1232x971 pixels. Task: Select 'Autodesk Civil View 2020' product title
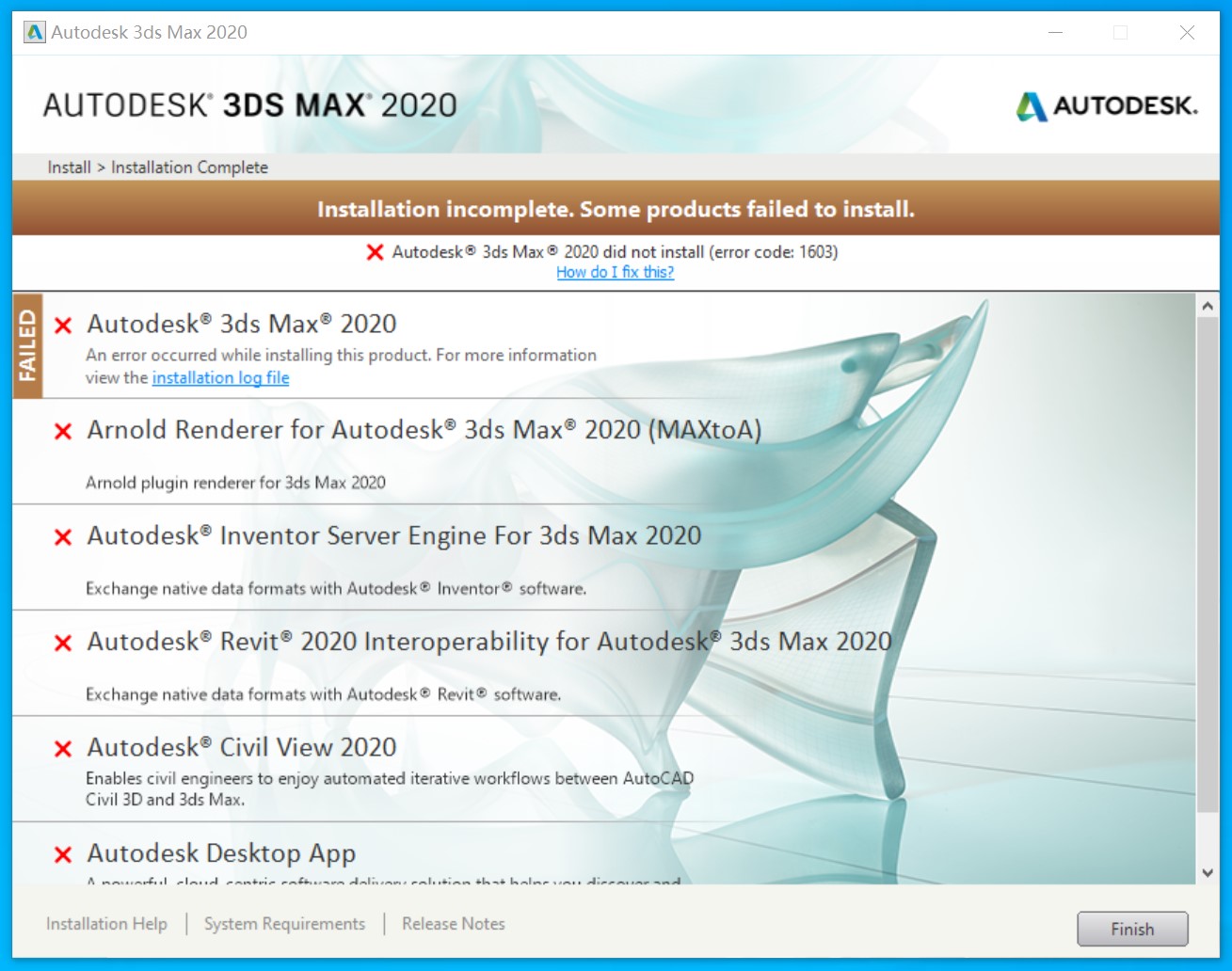click(x=242, y=747)
